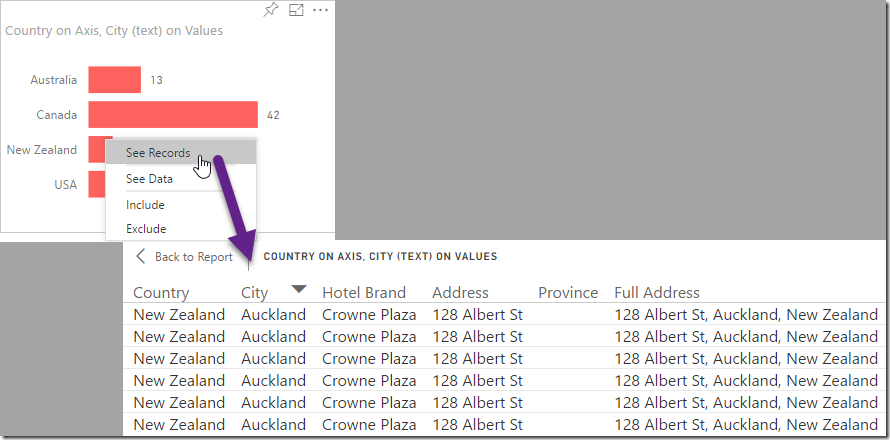Sort by Hotel Brand column header

tap(364, 293)
